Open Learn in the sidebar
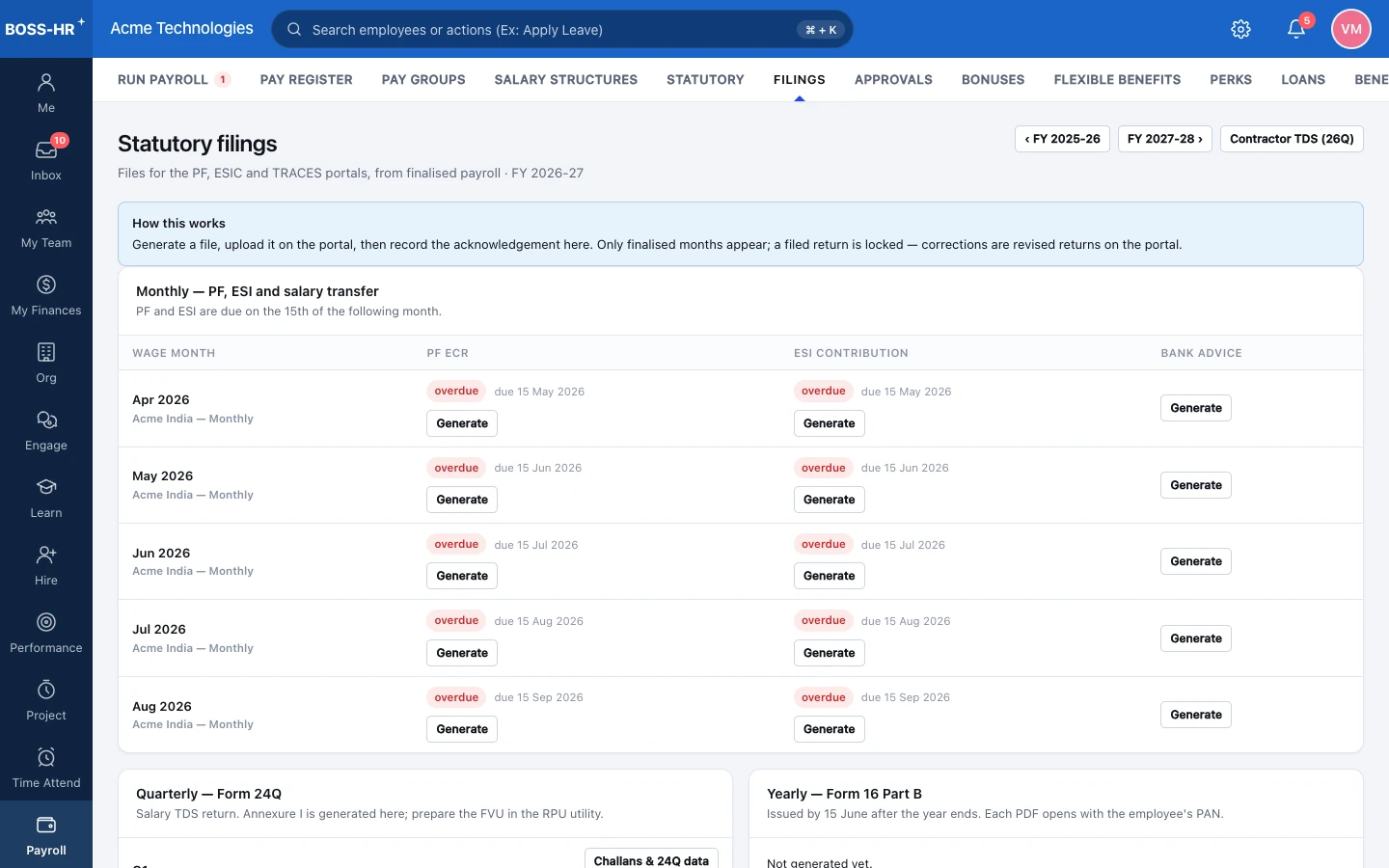Viewport: 1389px width, 868px height. click(46, 498)
